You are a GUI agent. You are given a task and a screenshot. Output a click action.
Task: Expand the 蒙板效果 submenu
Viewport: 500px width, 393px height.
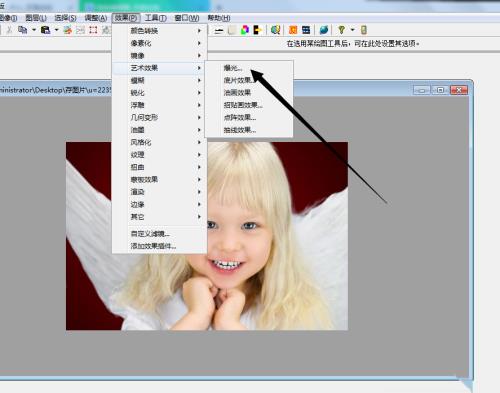159,179
